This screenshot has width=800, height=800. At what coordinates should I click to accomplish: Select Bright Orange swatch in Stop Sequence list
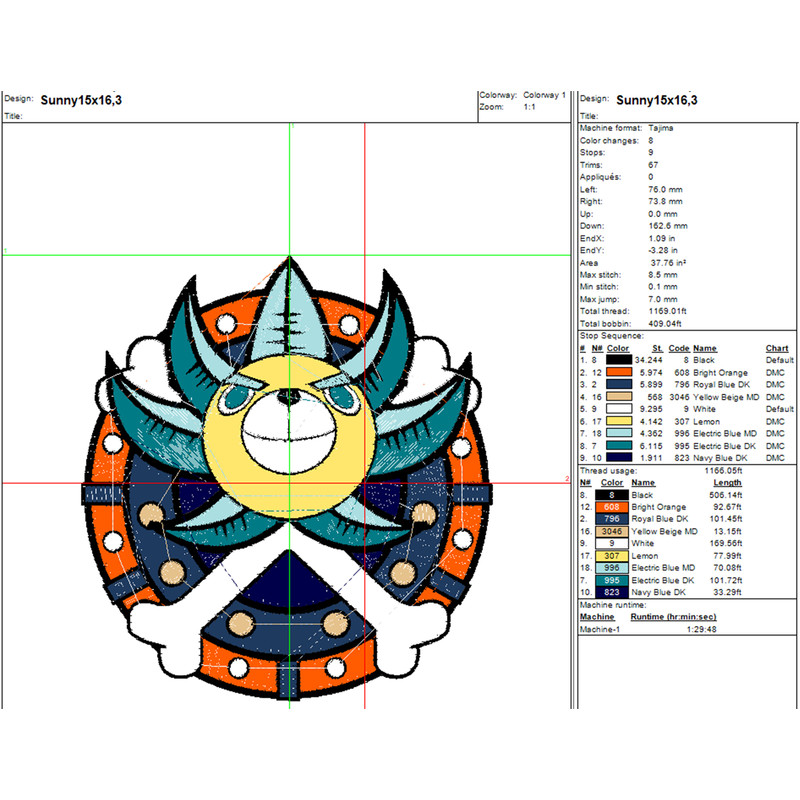618,372
